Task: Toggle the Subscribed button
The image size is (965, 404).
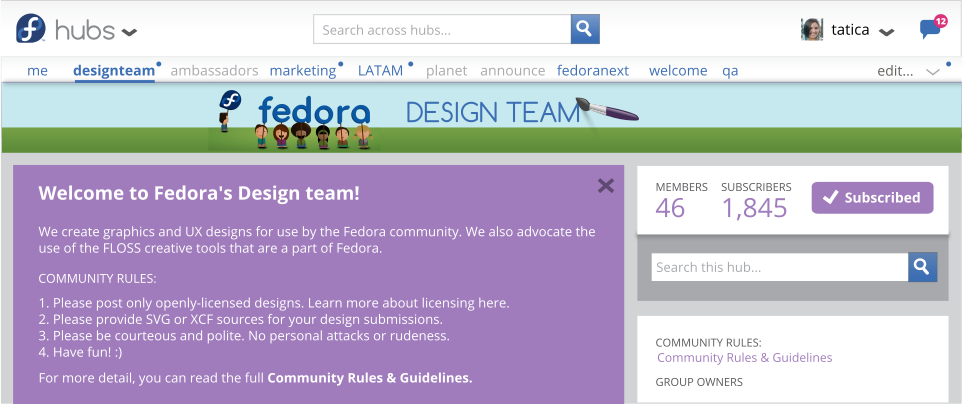Action: coord(872,198)
